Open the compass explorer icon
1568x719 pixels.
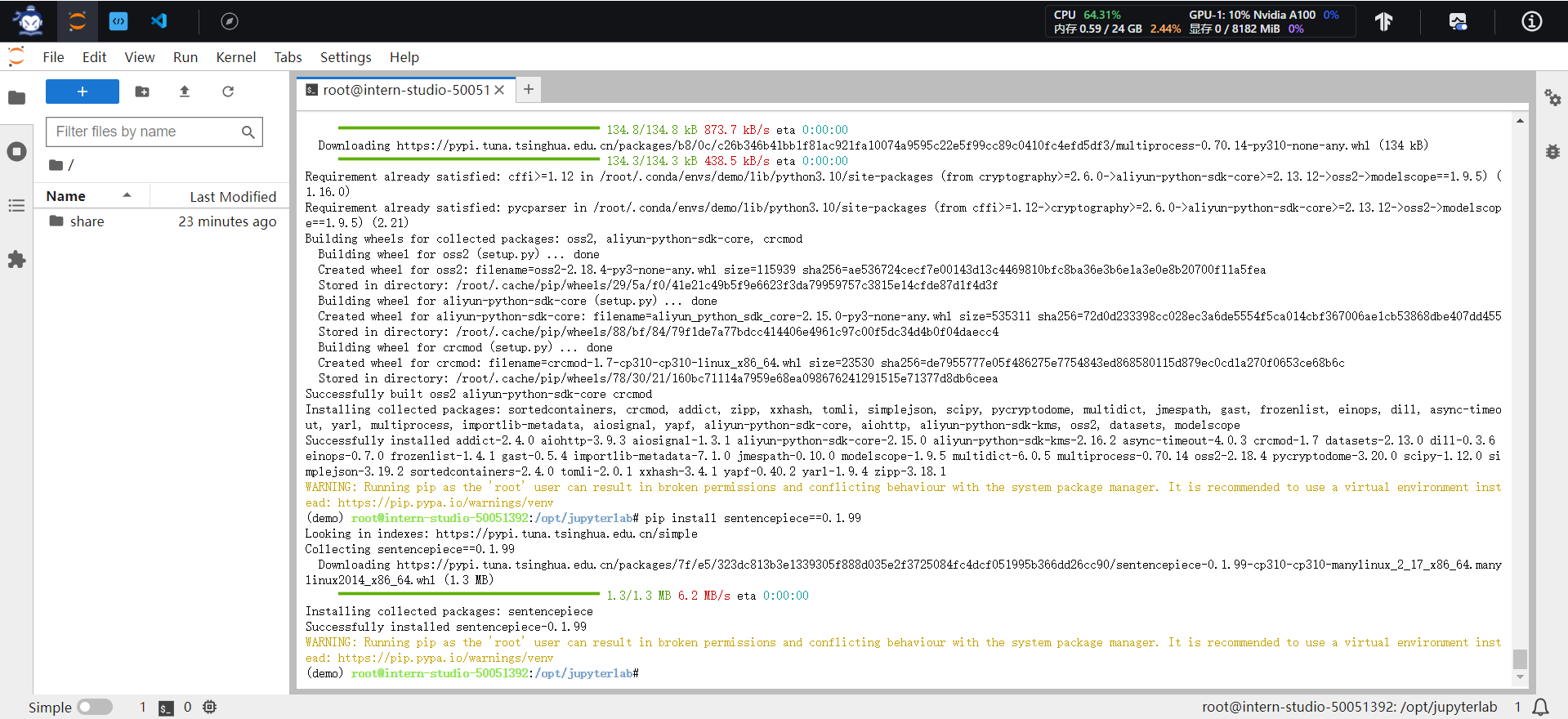[x=230, y=21]
